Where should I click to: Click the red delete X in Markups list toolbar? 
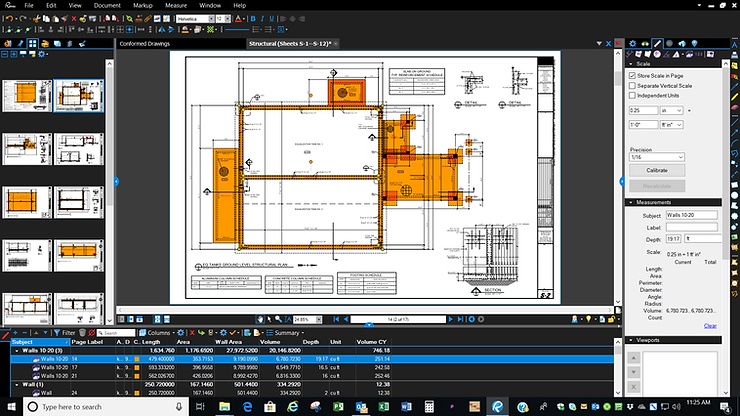pos(192,333)
